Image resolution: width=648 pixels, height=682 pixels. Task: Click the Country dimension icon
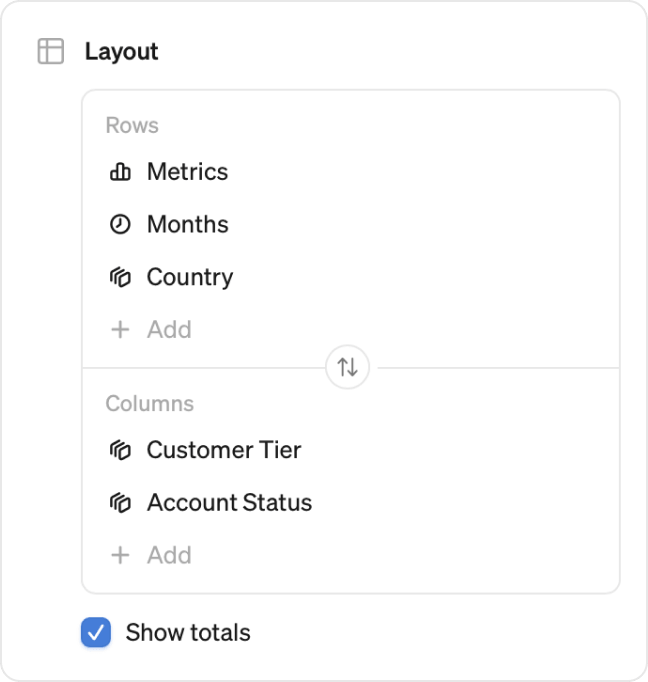coord(120,277)
